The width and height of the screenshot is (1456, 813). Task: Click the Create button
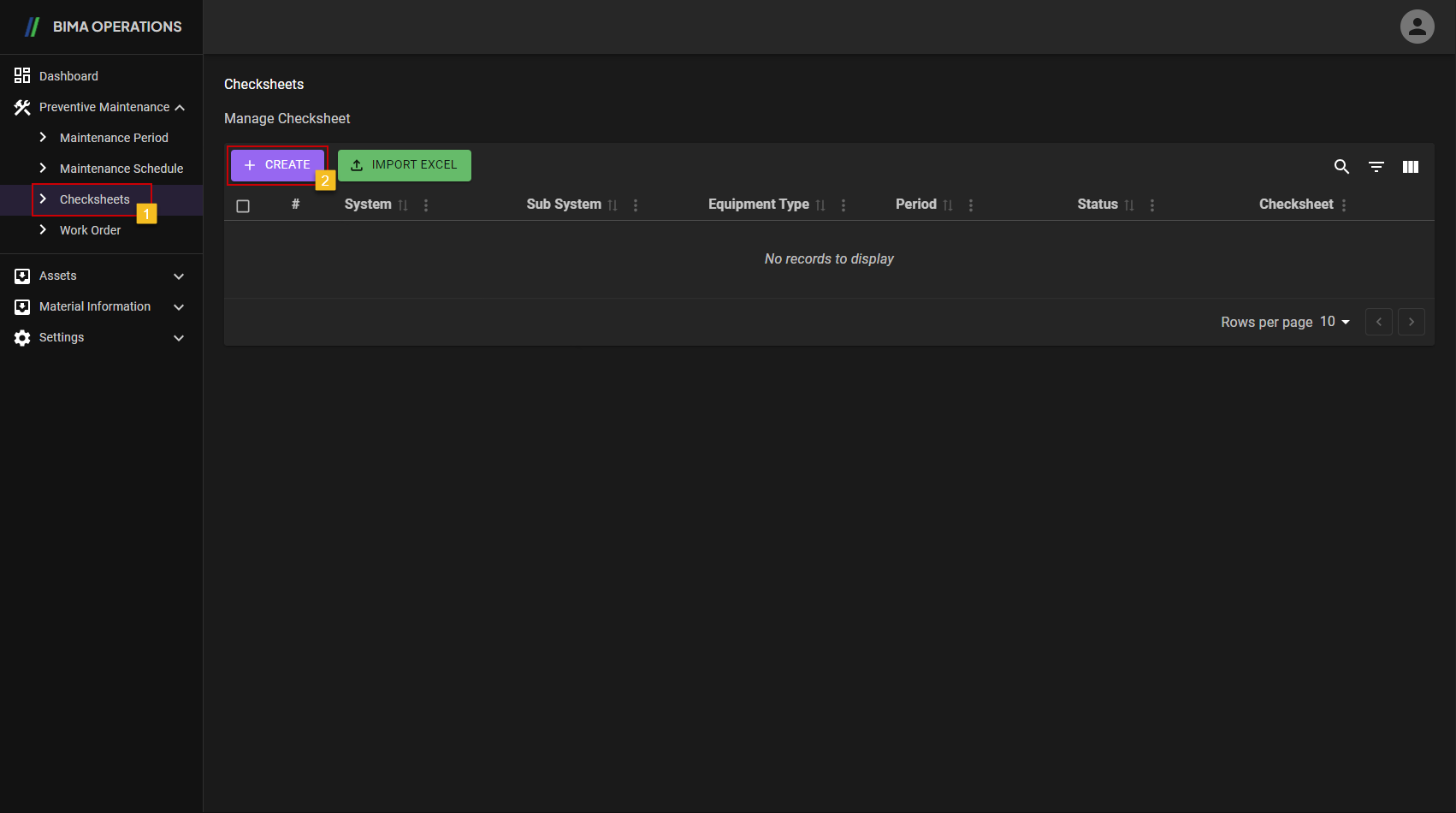coord(277,165)
